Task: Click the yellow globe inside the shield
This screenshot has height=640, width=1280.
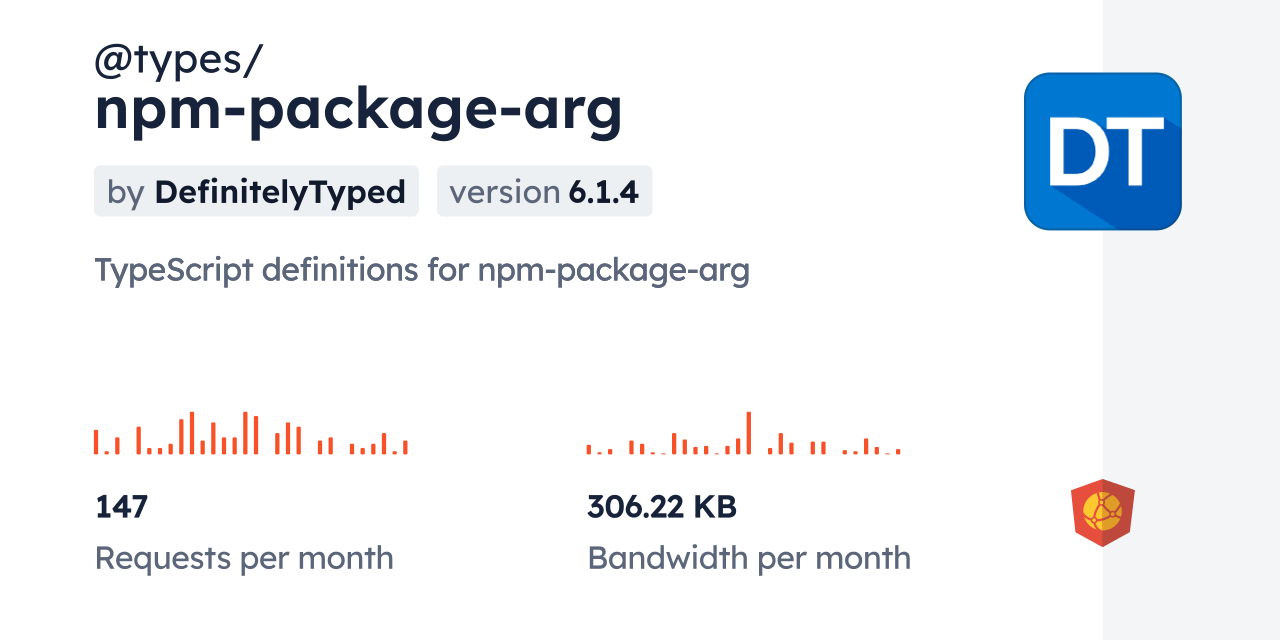Action: click(x=1102, y=510)
